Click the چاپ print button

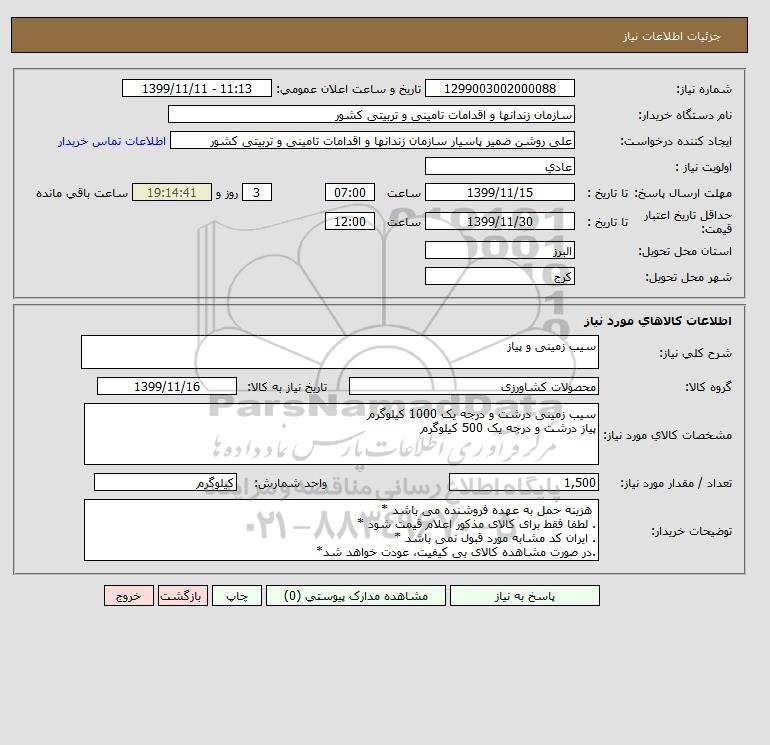tap(237, 596)
